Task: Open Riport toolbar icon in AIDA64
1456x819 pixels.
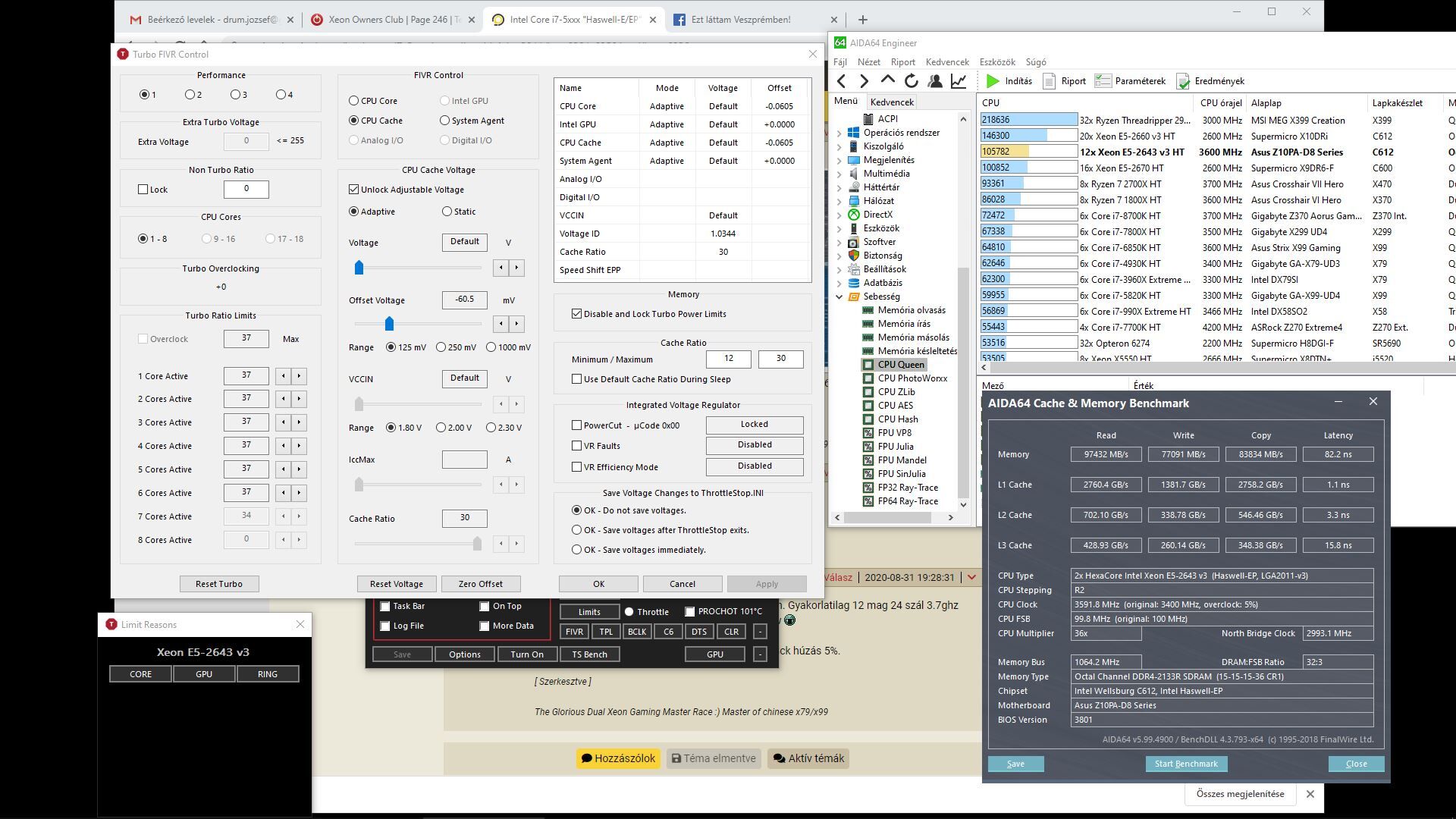Action: coord(1050,81)
